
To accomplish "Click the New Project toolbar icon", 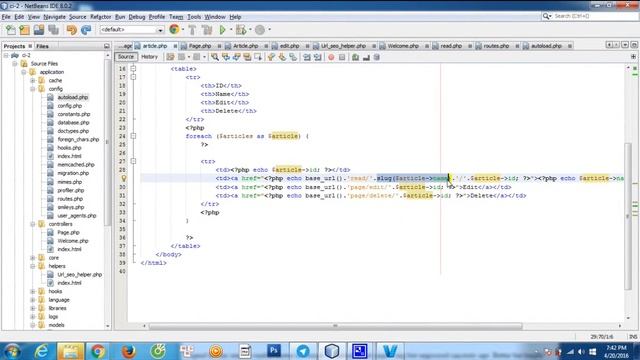I will [24, 30].
